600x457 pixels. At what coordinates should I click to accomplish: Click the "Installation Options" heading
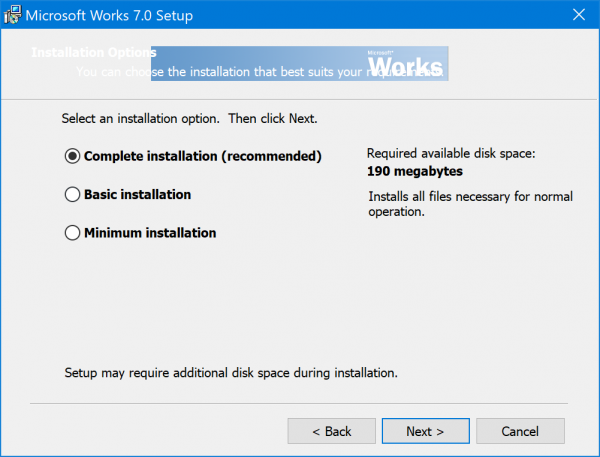pos(92,52)
